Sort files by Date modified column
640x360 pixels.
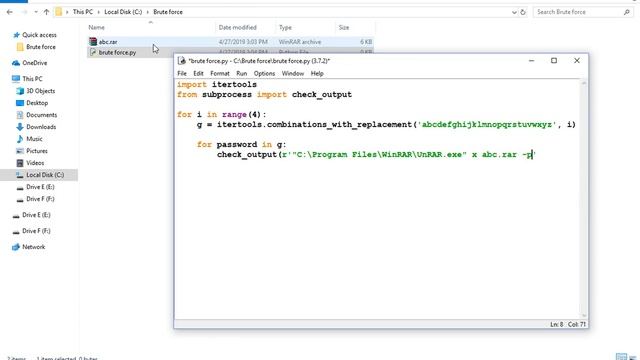238,27
